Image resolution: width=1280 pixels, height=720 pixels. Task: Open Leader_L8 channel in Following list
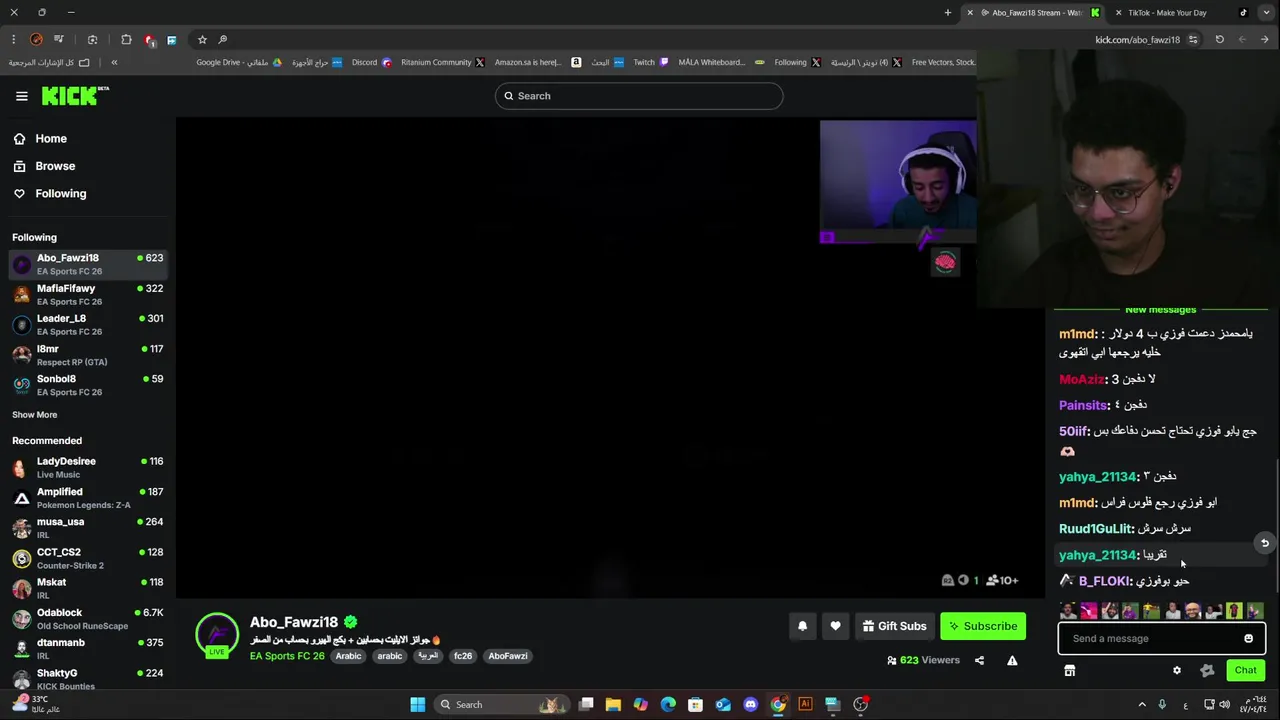click(x=87, y=324)
